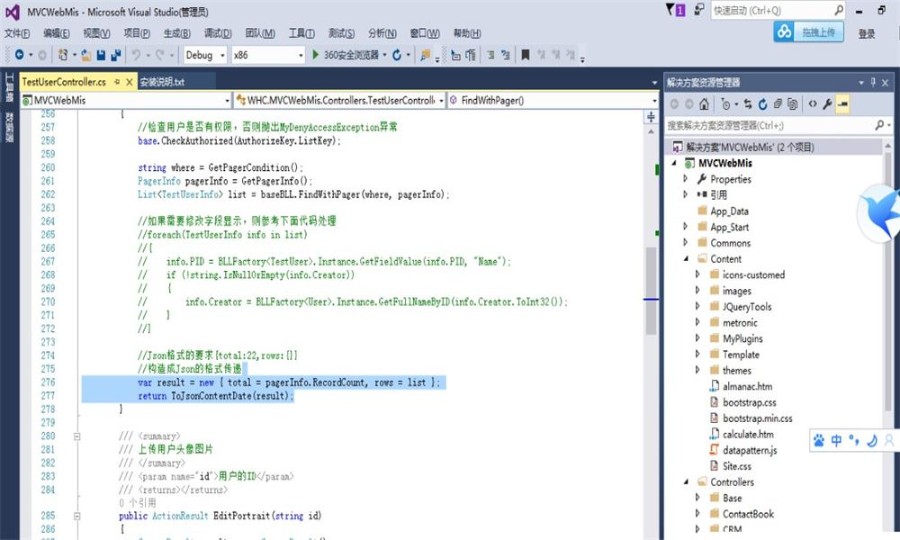The height and width of the screenshot is (540, 900).
Task: Click Home icon in Solution Explorer toolbar
Action: coord(704,103)
